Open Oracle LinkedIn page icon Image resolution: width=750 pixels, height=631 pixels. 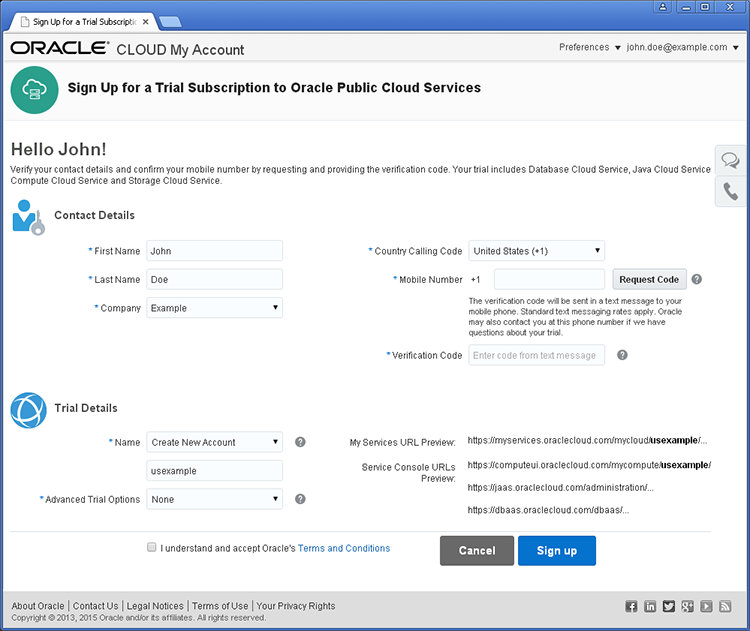tap(650, 607)
